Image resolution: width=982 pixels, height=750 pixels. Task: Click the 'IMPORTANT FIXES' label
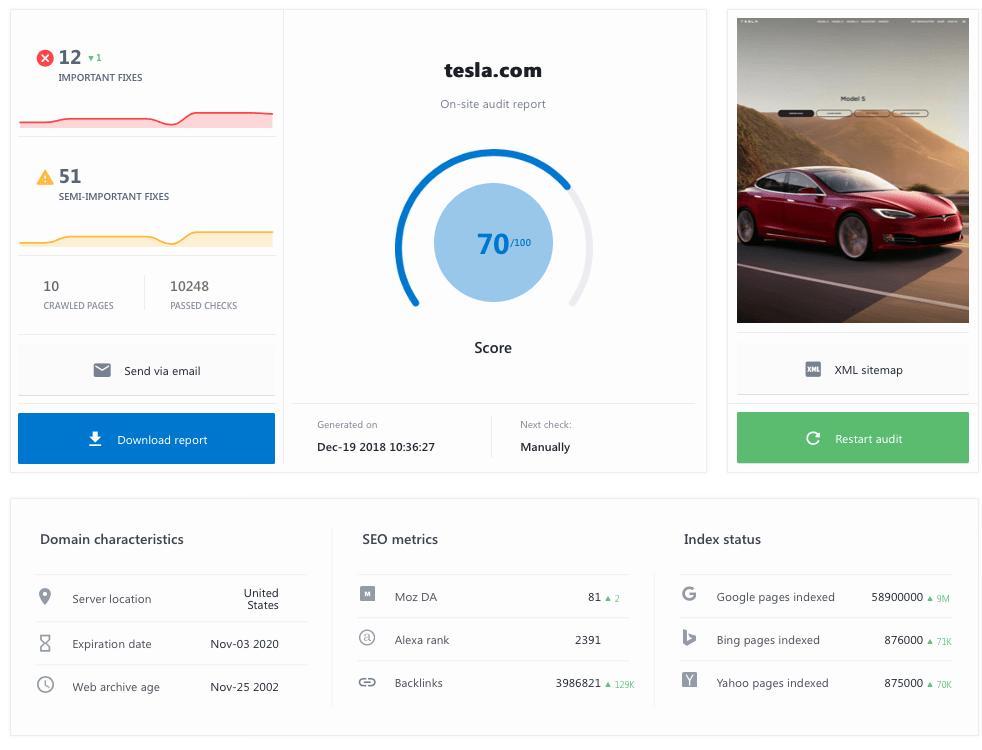(100, 78)
